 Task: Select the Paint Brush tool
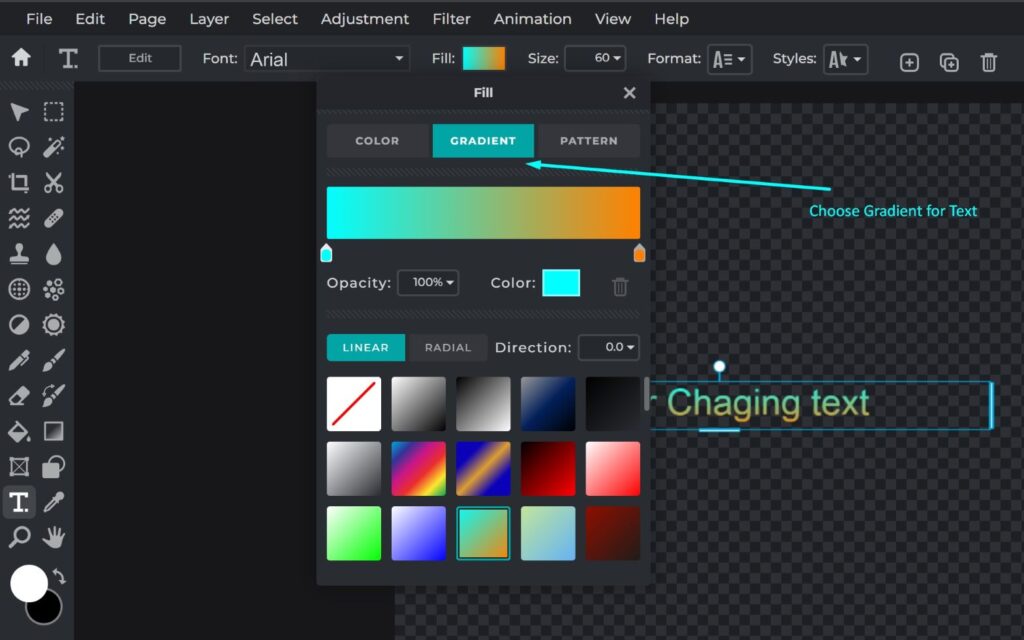click(x=54, y=360)
